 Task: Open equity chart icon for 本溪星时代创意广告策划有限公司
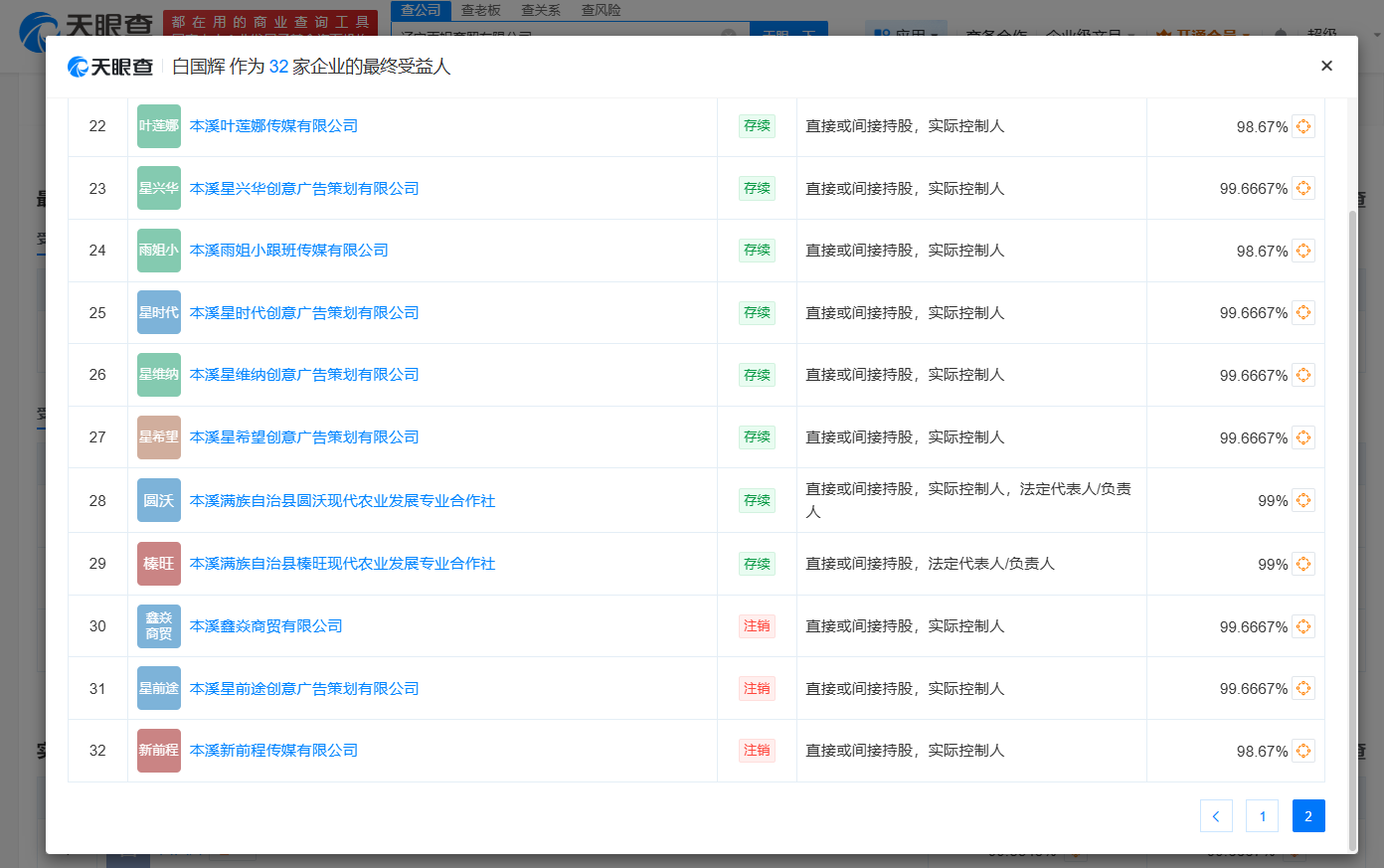(1303, 312)
